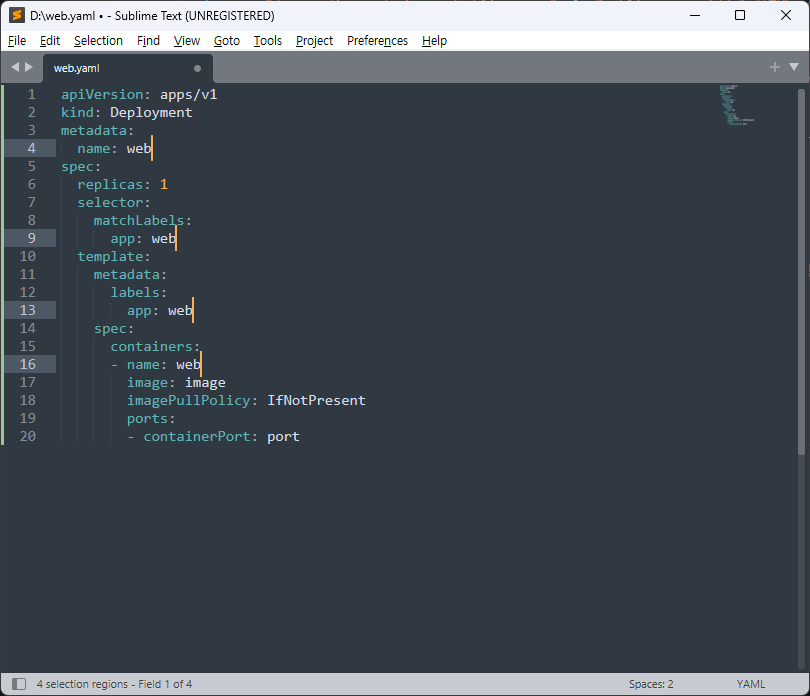Open the Goto menu
The image size is (810, 696).
pos(226,40)
